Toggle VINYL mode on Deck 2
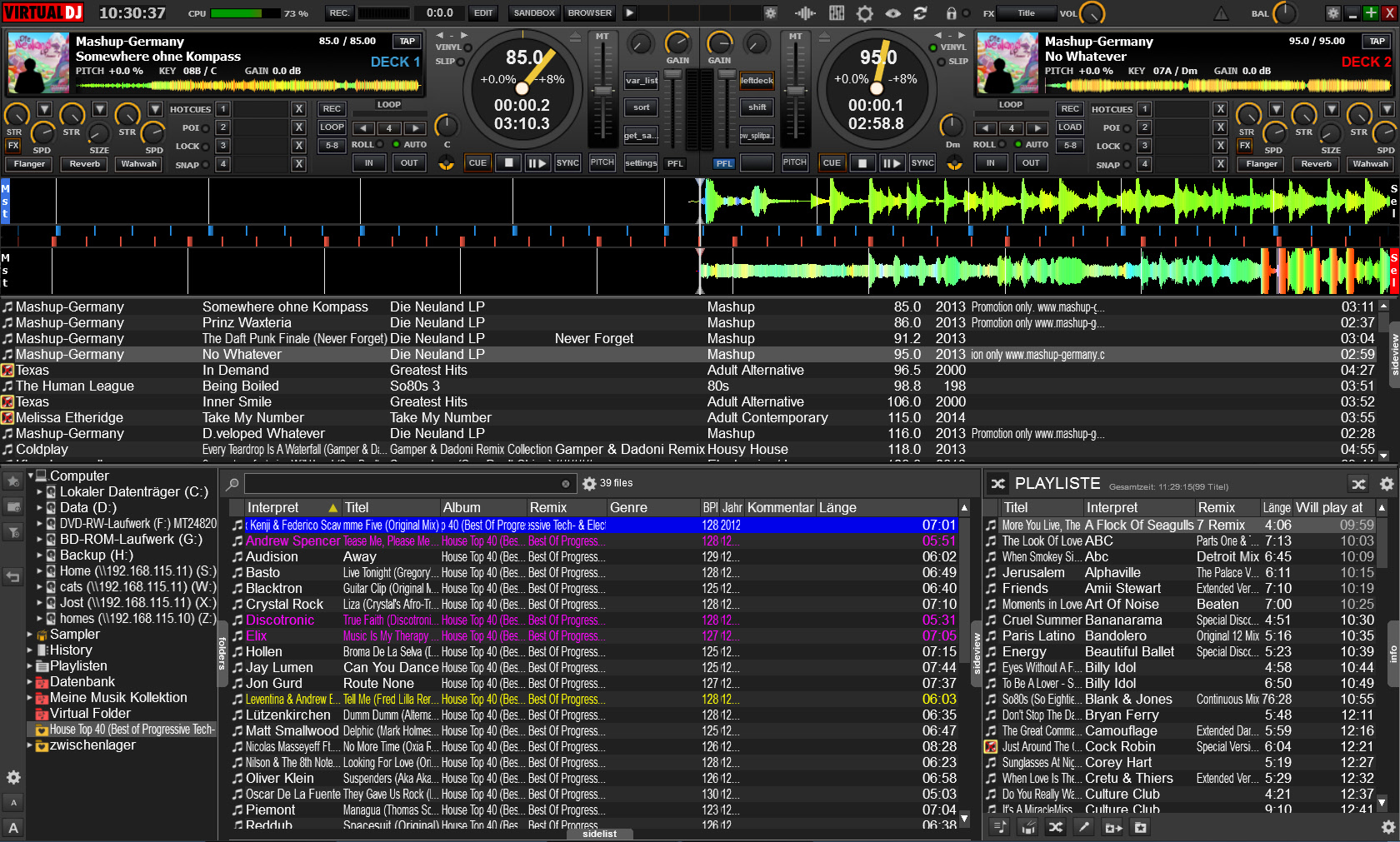 (x=933, y=47)
